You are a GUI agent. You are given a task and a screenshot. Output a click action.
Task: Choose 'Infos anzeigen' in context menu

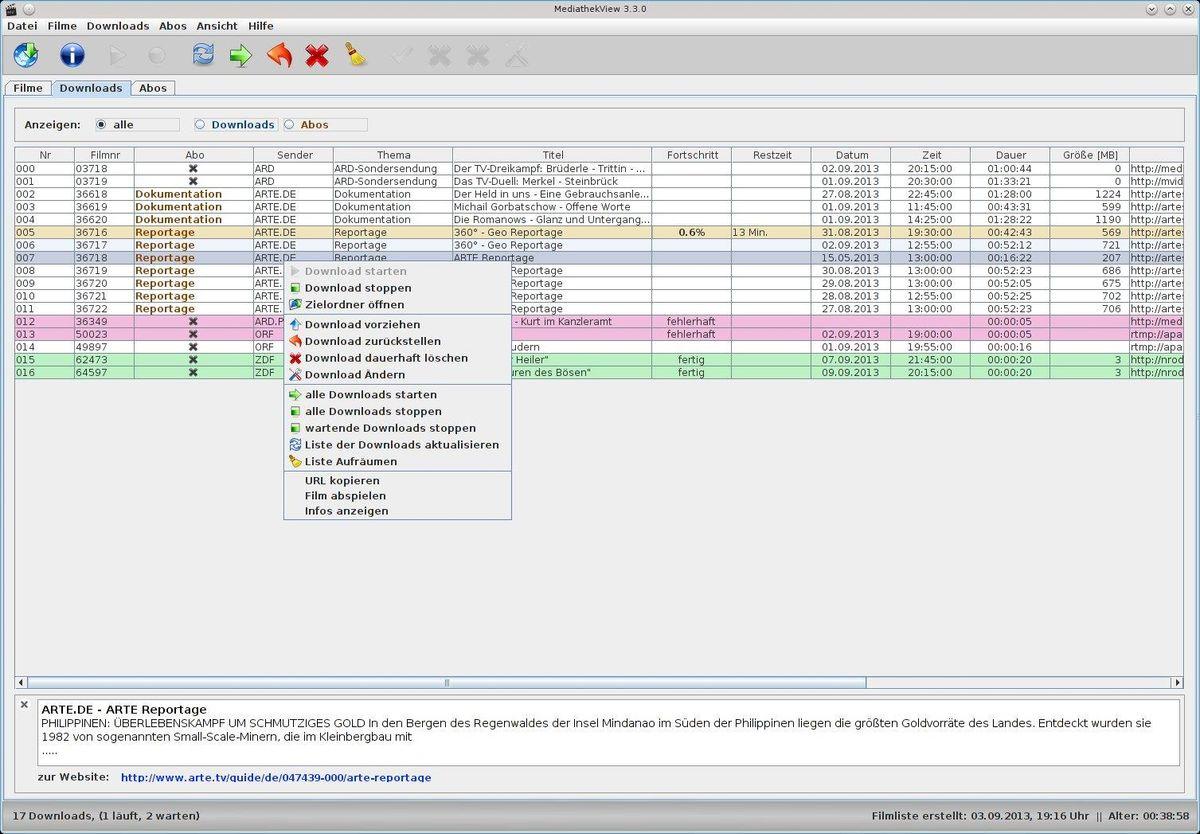tap(397, 511)
